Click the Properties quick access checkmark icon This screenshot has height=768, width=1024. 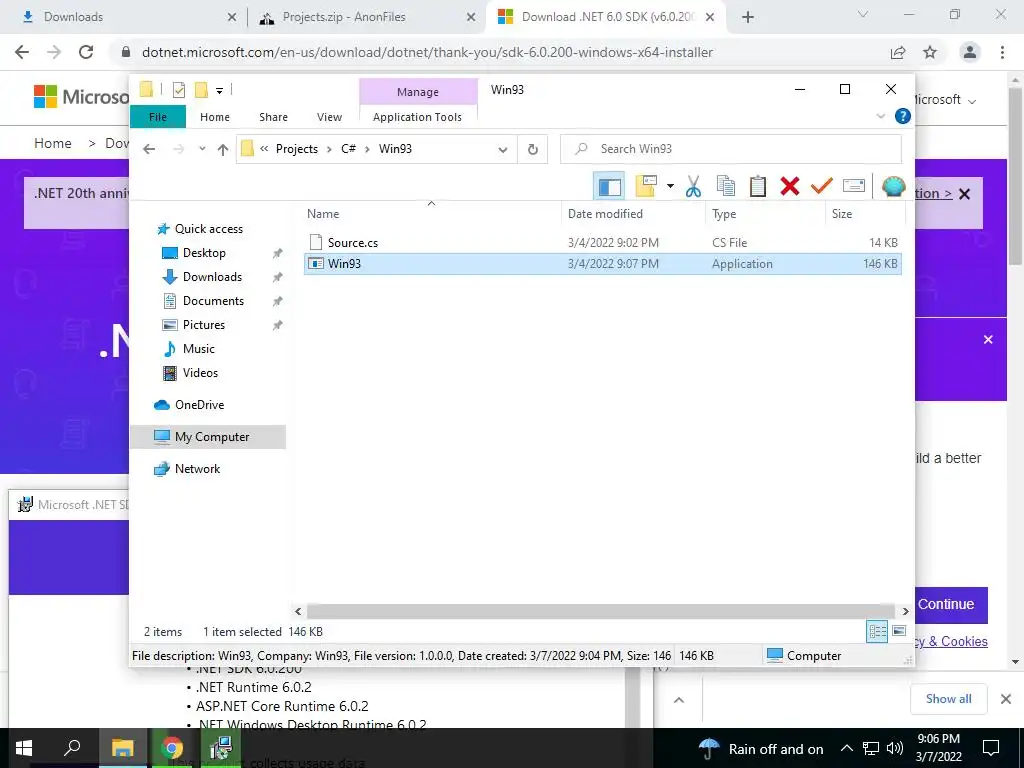coord(179,90)
